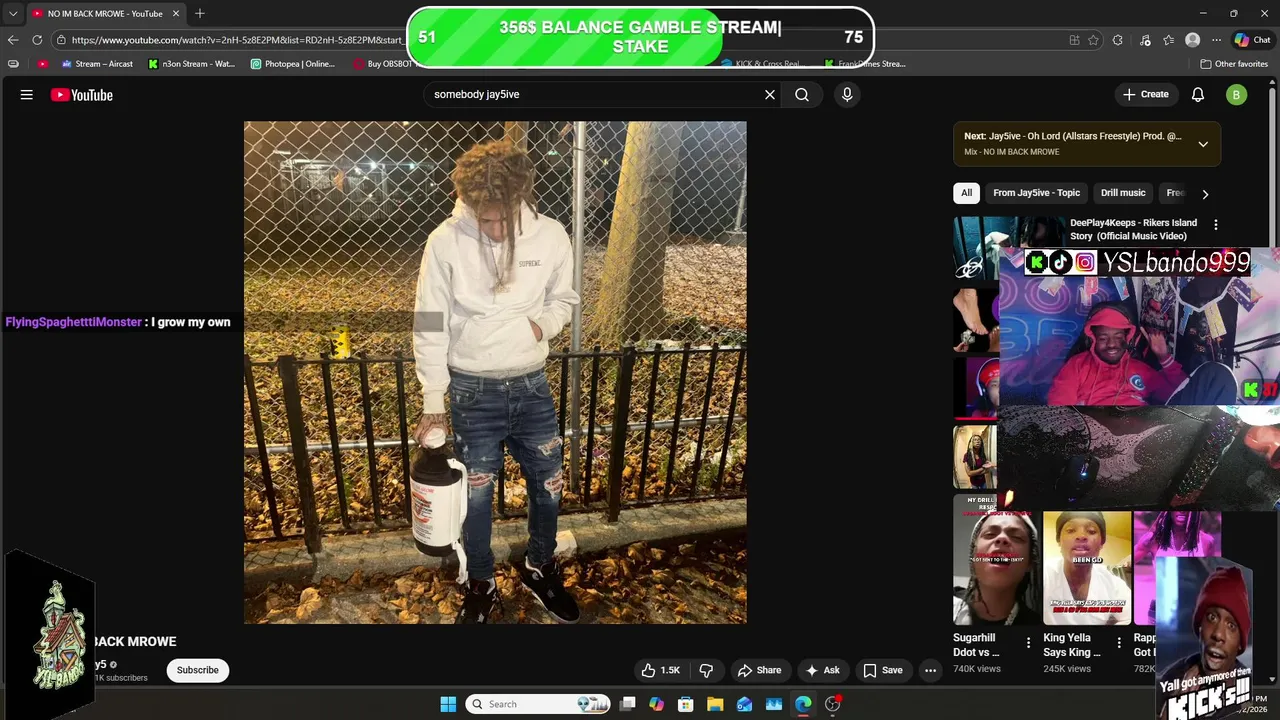Image resolution: width=1280 pixels, height=720 pixels.
Task: Open a new browser tab
Action: tap(200, 13)
